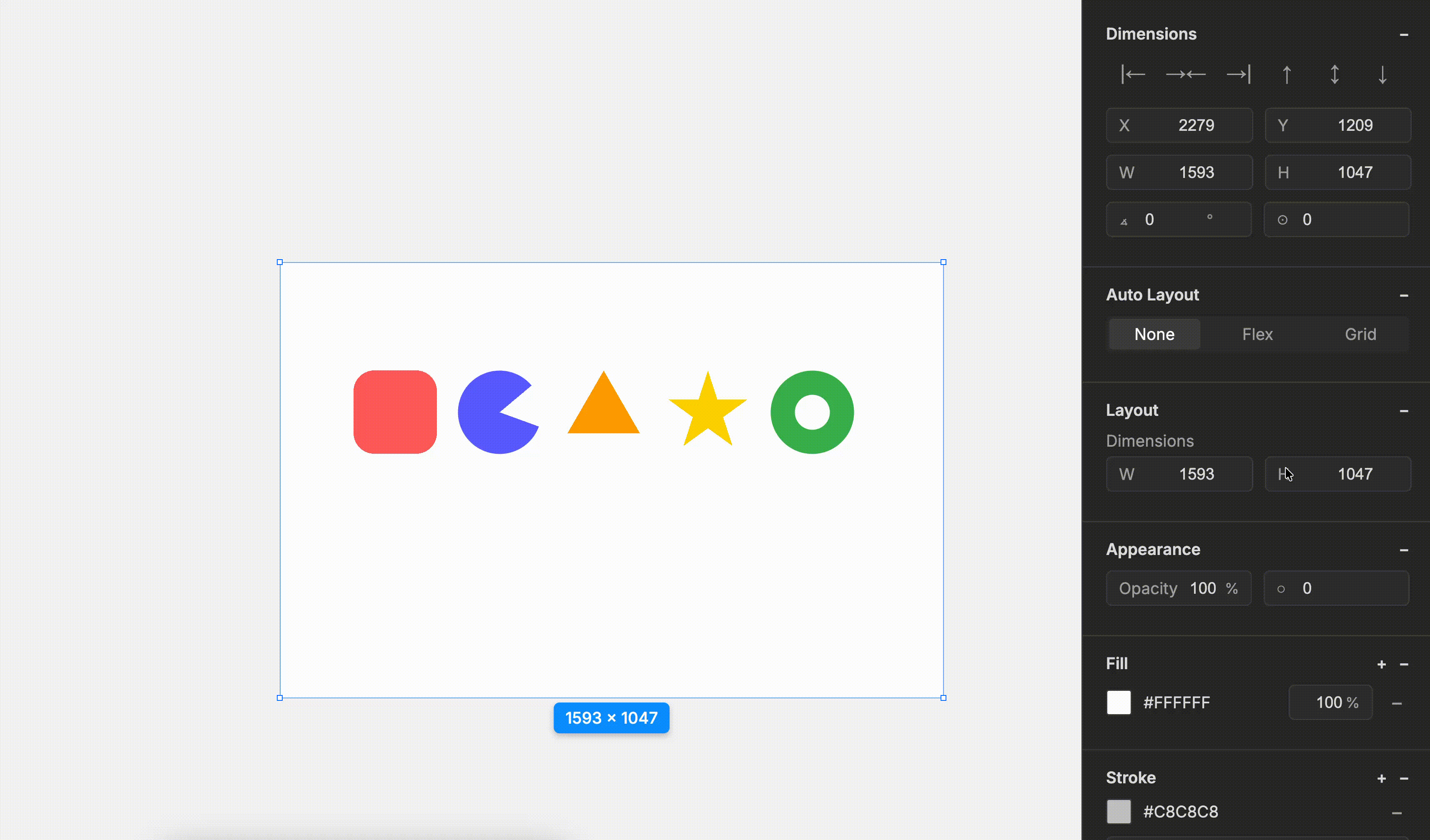Collapse the Dimensions section

coord(1403,35)
